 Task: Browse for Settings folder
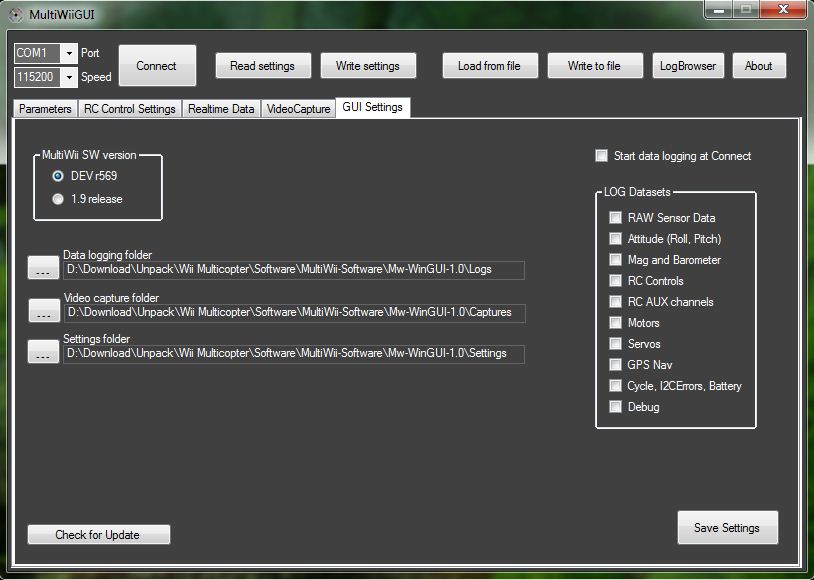[x=43, y=352]
